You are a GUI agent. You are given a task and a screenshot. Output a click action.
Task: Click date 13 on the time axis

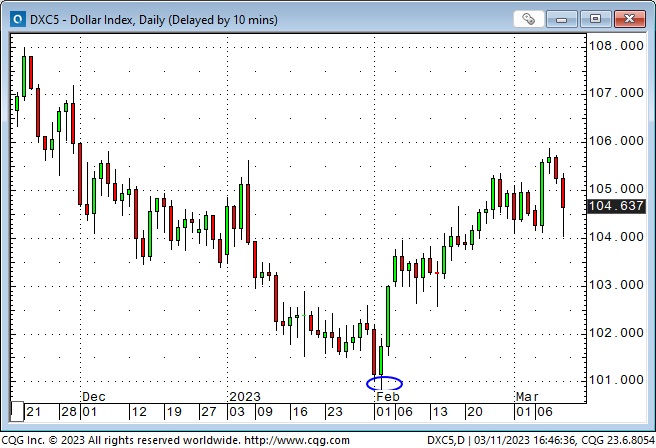coord(440,412)
